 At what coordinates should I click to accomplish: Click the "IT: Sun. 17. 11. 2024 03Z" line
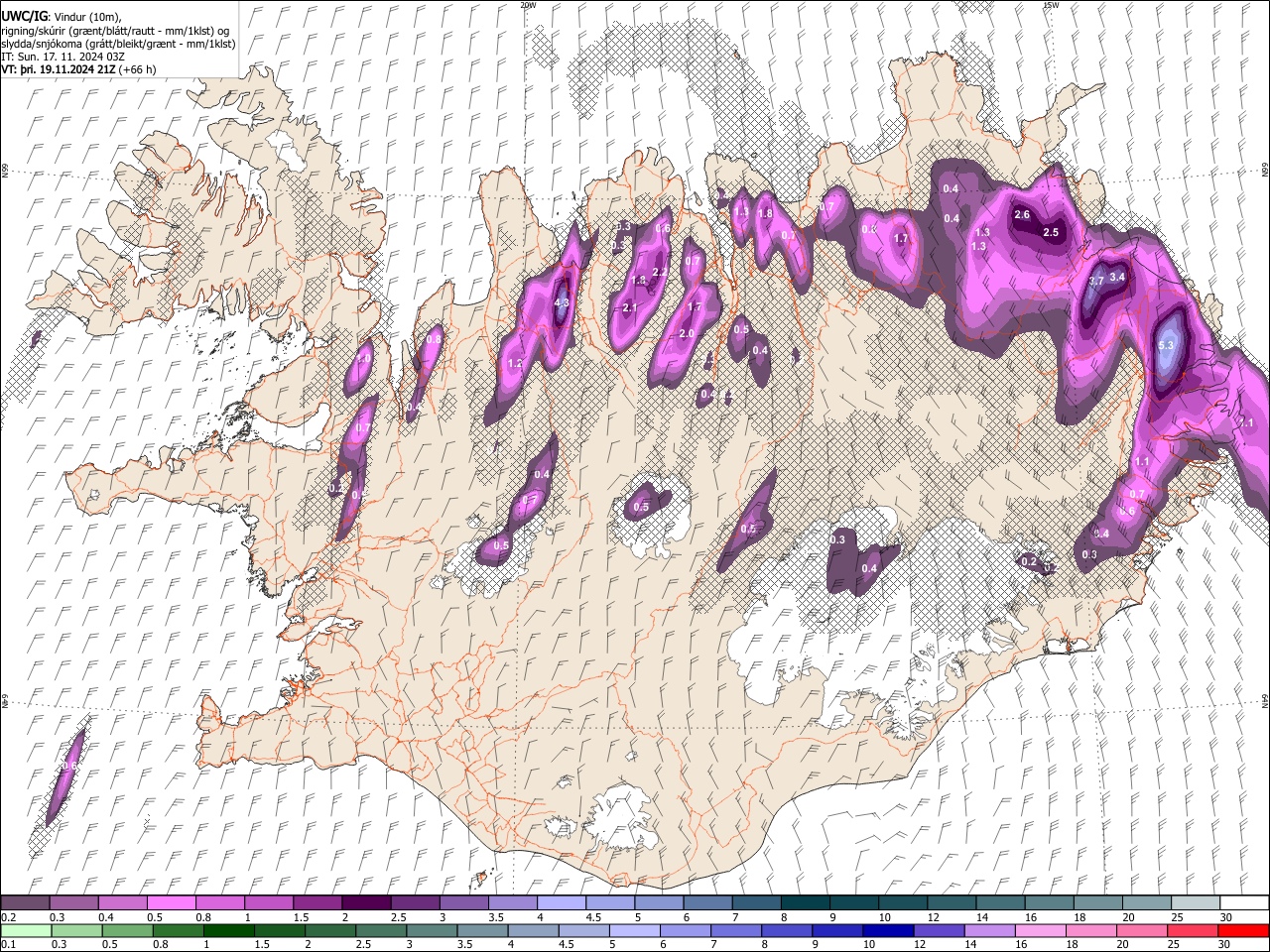coord(63,57)
